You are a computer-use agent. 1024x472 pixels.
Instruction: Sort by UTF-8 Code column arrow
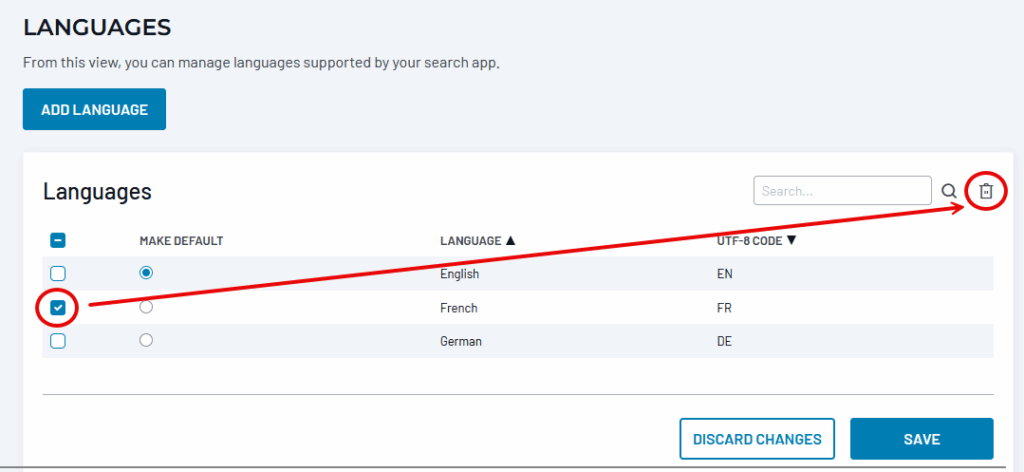[x=790, y=241]
